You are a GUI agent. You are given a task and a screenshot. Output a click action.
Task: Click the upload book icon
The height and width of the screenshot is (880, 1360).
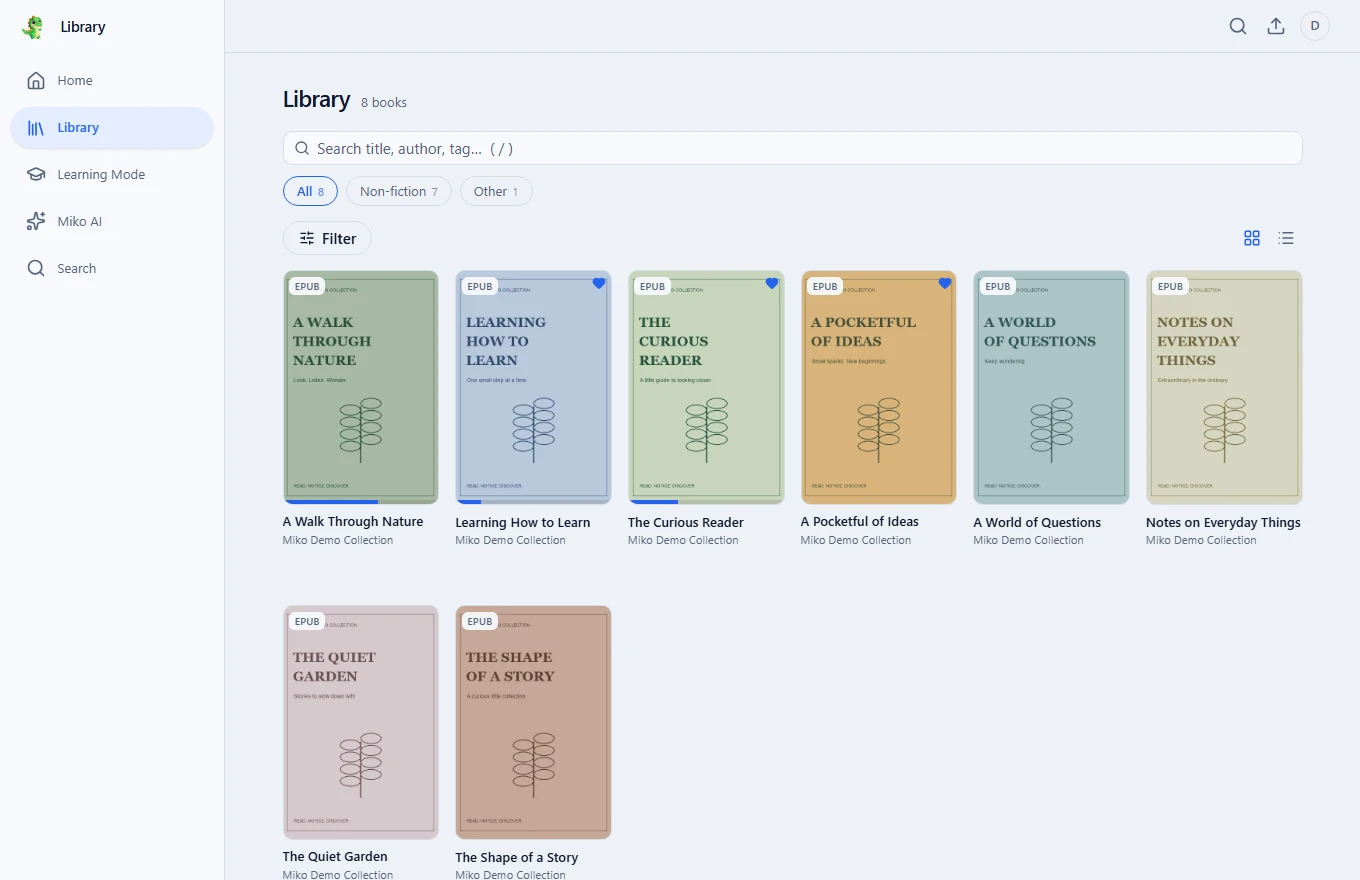pyautogui.click(x=1276, y=27)
